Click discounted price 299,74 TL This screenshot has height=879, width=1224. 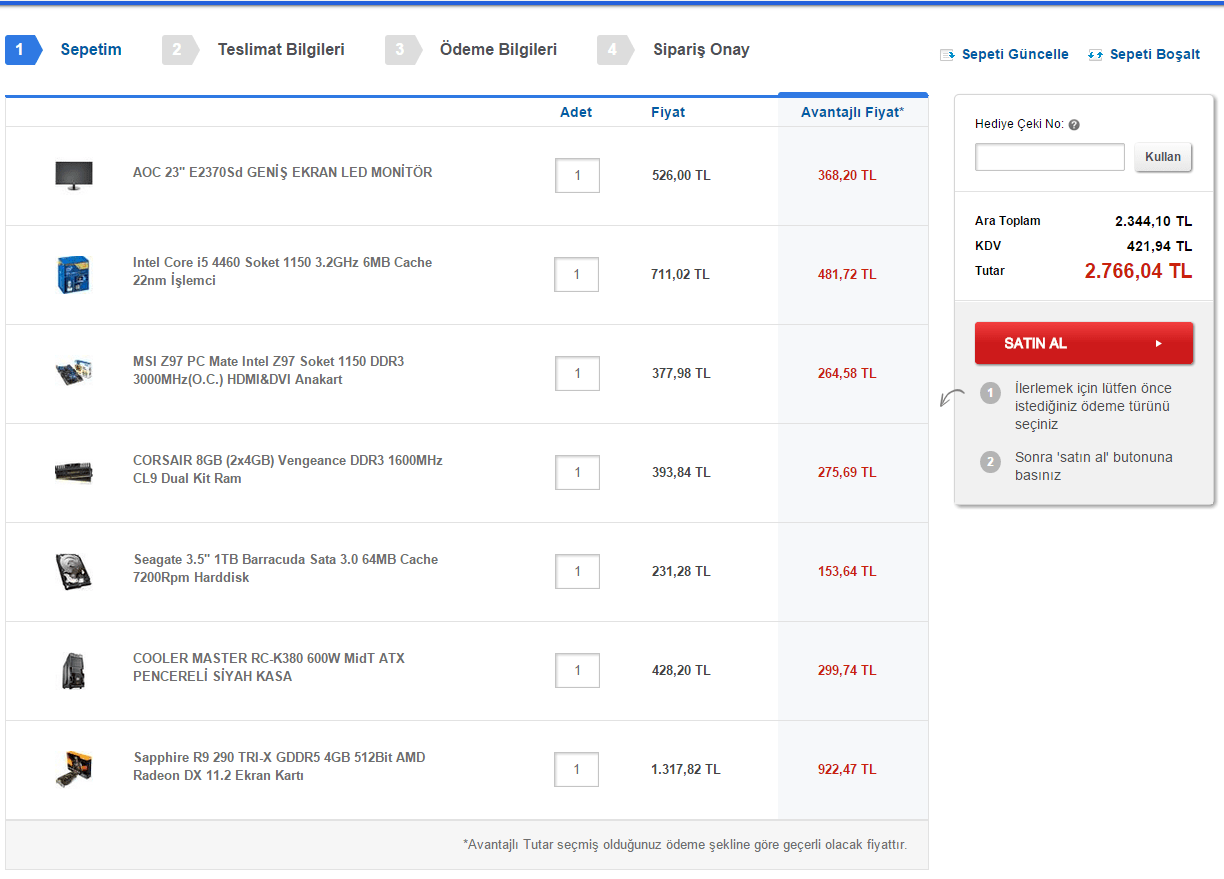[847, 671]
